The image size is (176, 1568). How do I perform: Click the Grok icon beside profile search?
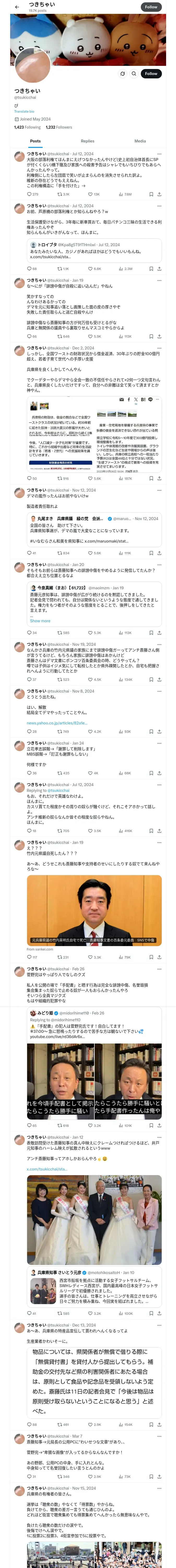122,74
